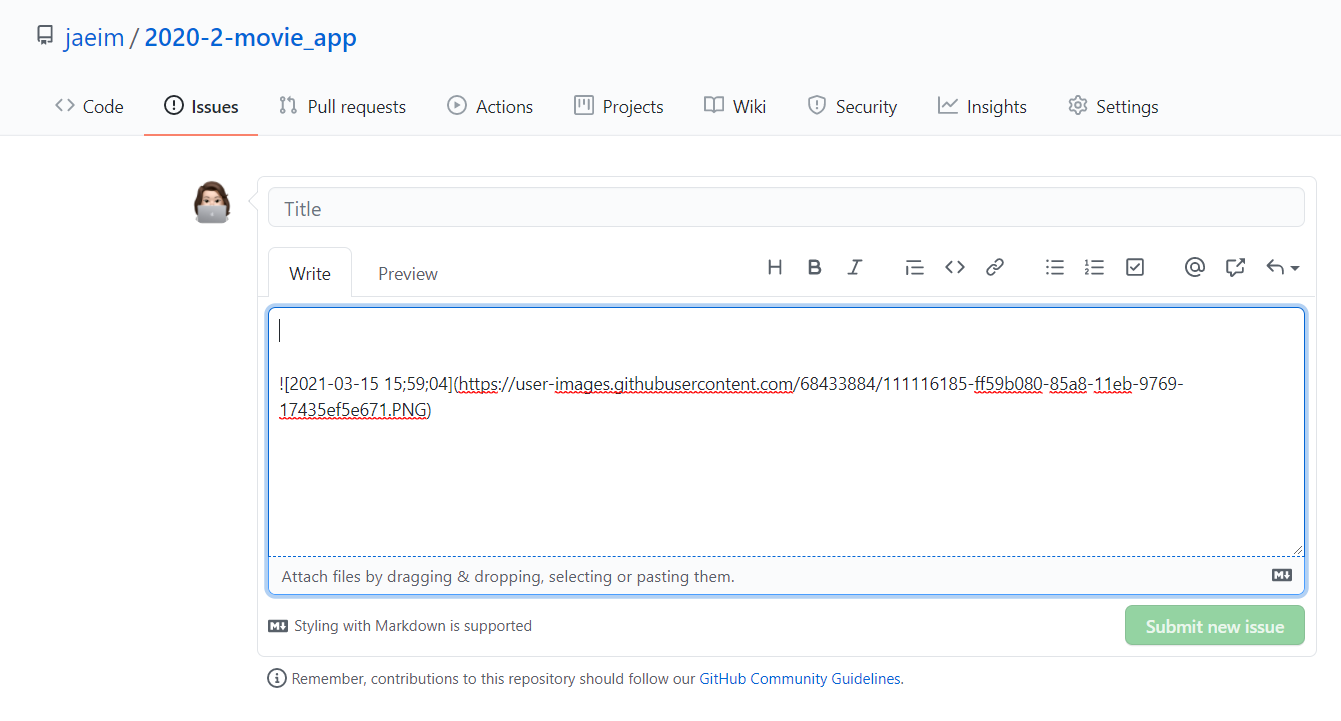Open the Pull requests tab
The height and width of the screenshot is (721, 1341).
tap(343, 106)
